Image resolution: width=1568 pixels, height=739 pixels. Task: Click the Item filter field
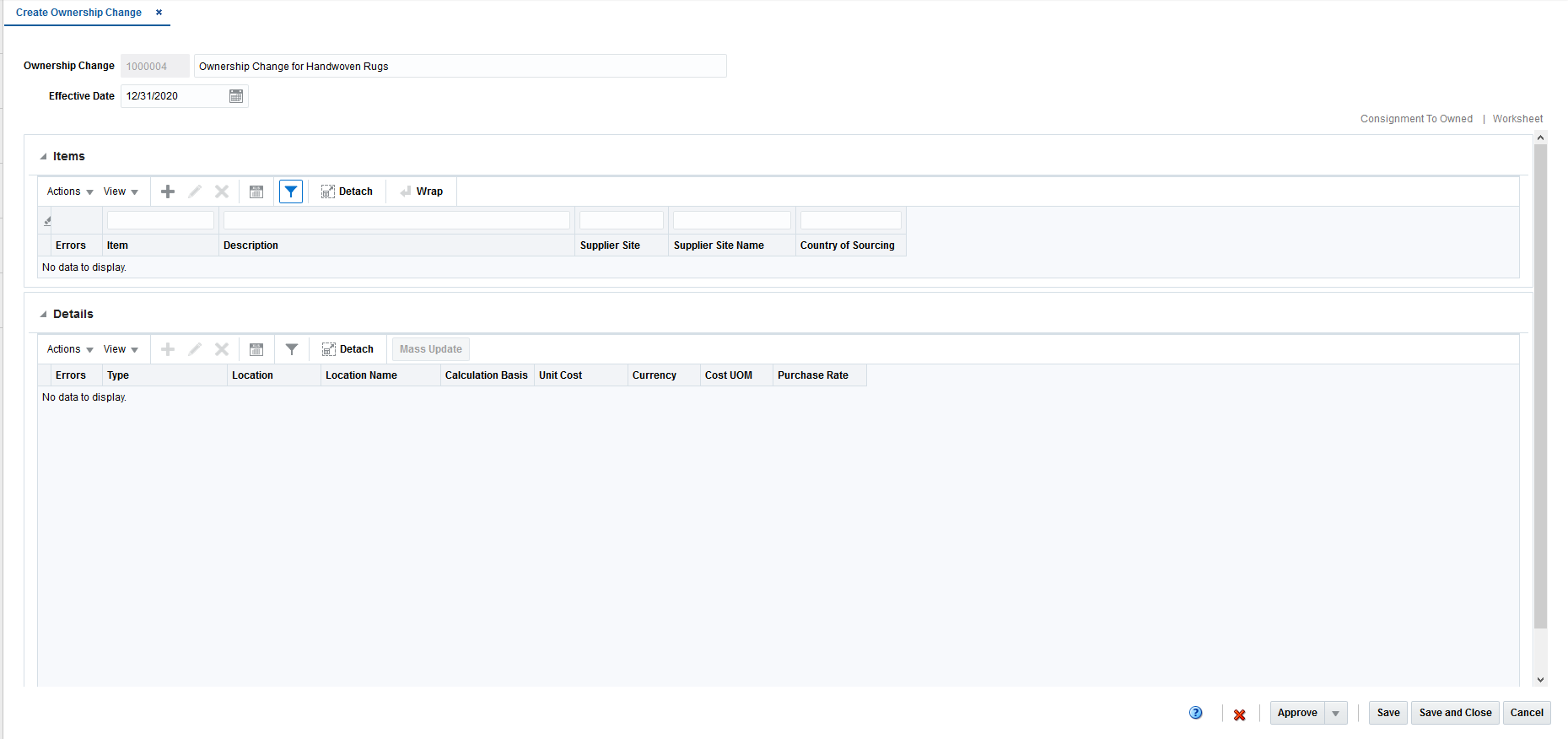160,220
